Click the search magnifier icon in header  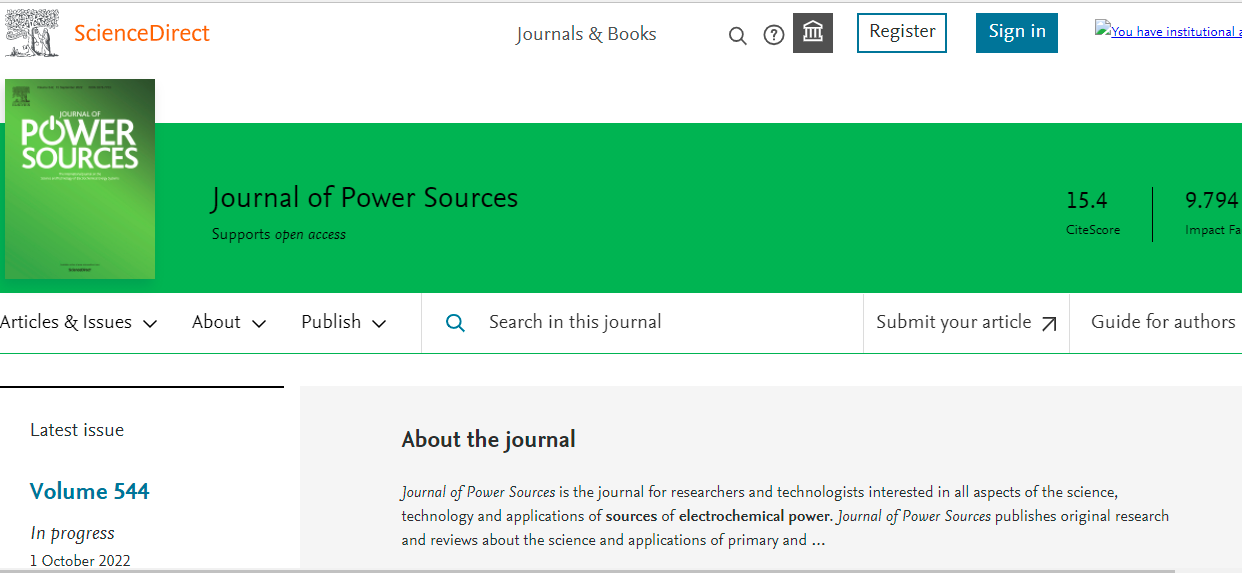coord(737,36)
